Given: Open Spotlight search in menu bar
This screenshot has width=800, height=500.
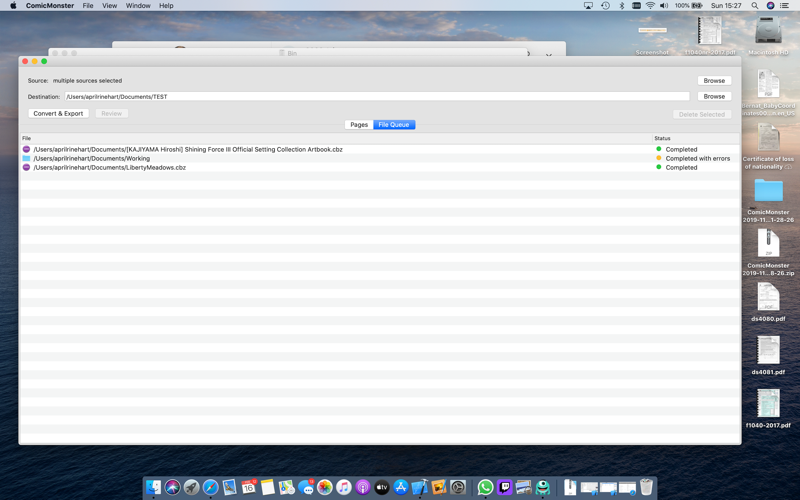Looking at the screenshot, I should click(754, 6).
